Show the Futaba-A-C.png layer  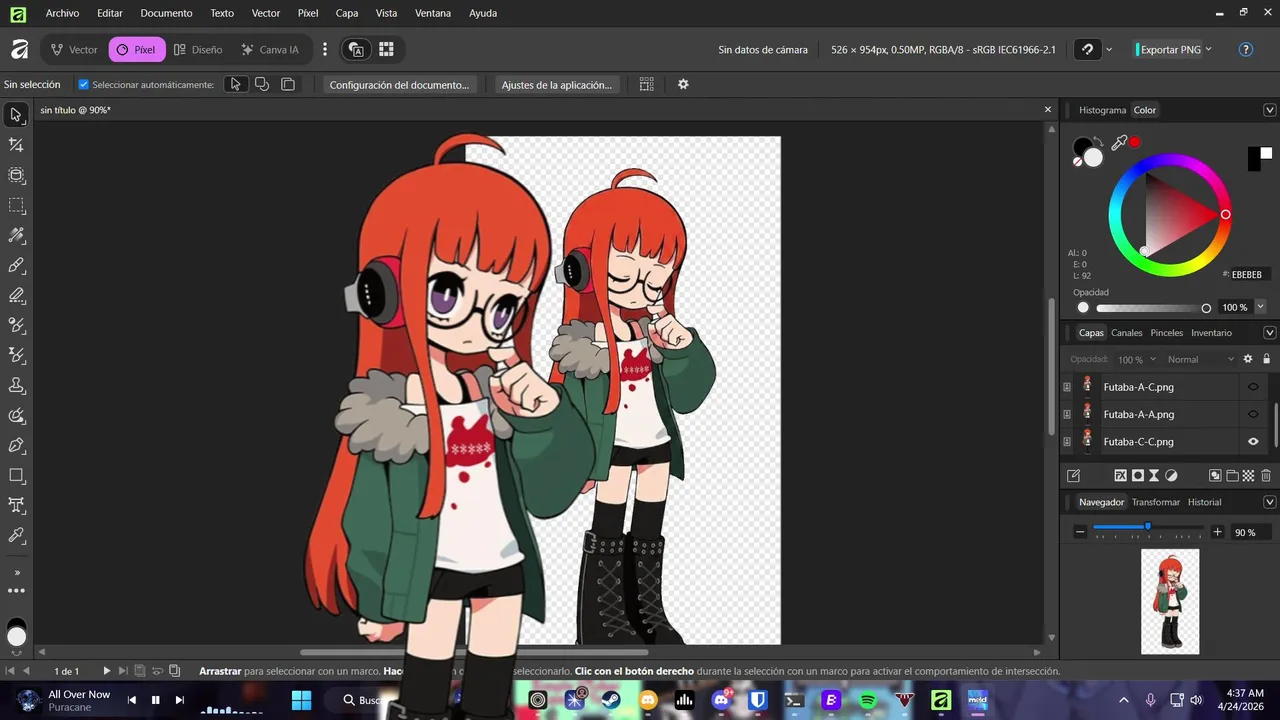click(1253, 387)
